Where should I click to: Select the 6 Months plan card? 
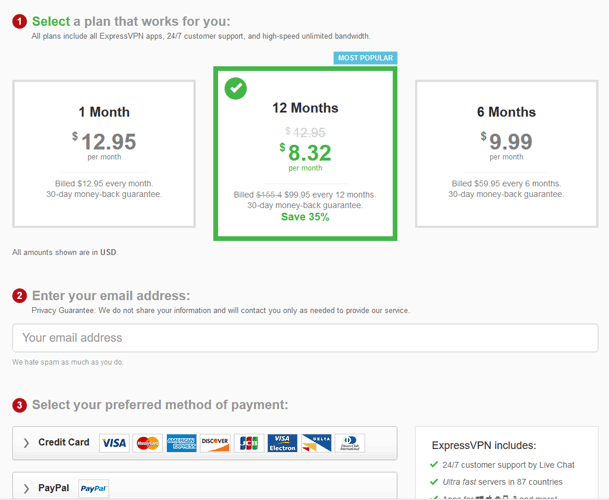(x=506, y=154)
